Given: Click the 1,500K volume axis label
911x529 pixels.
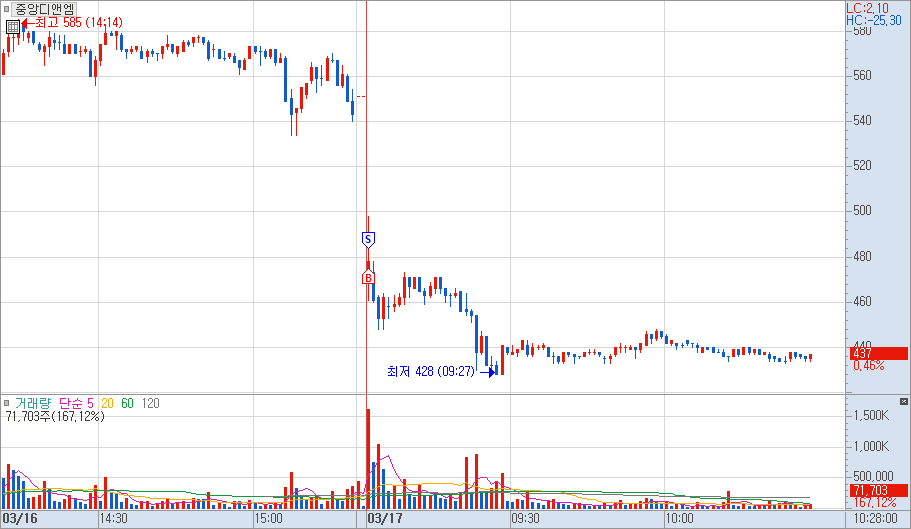Looking at the screenshot, I should (871, 416).
